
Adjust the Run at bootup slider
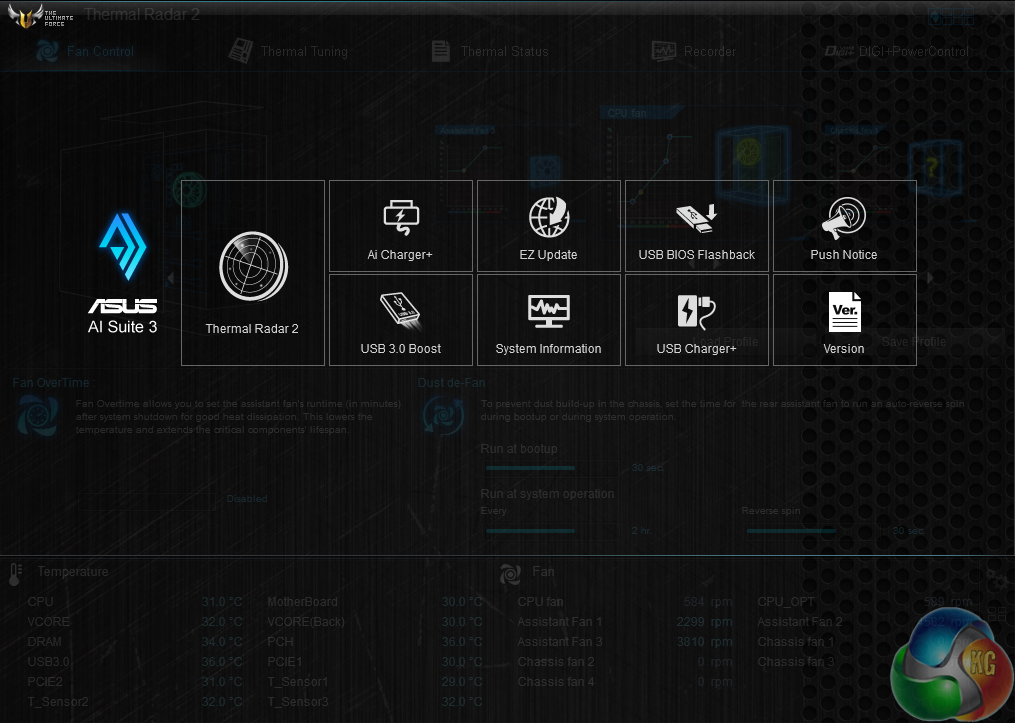coord(553,467)
